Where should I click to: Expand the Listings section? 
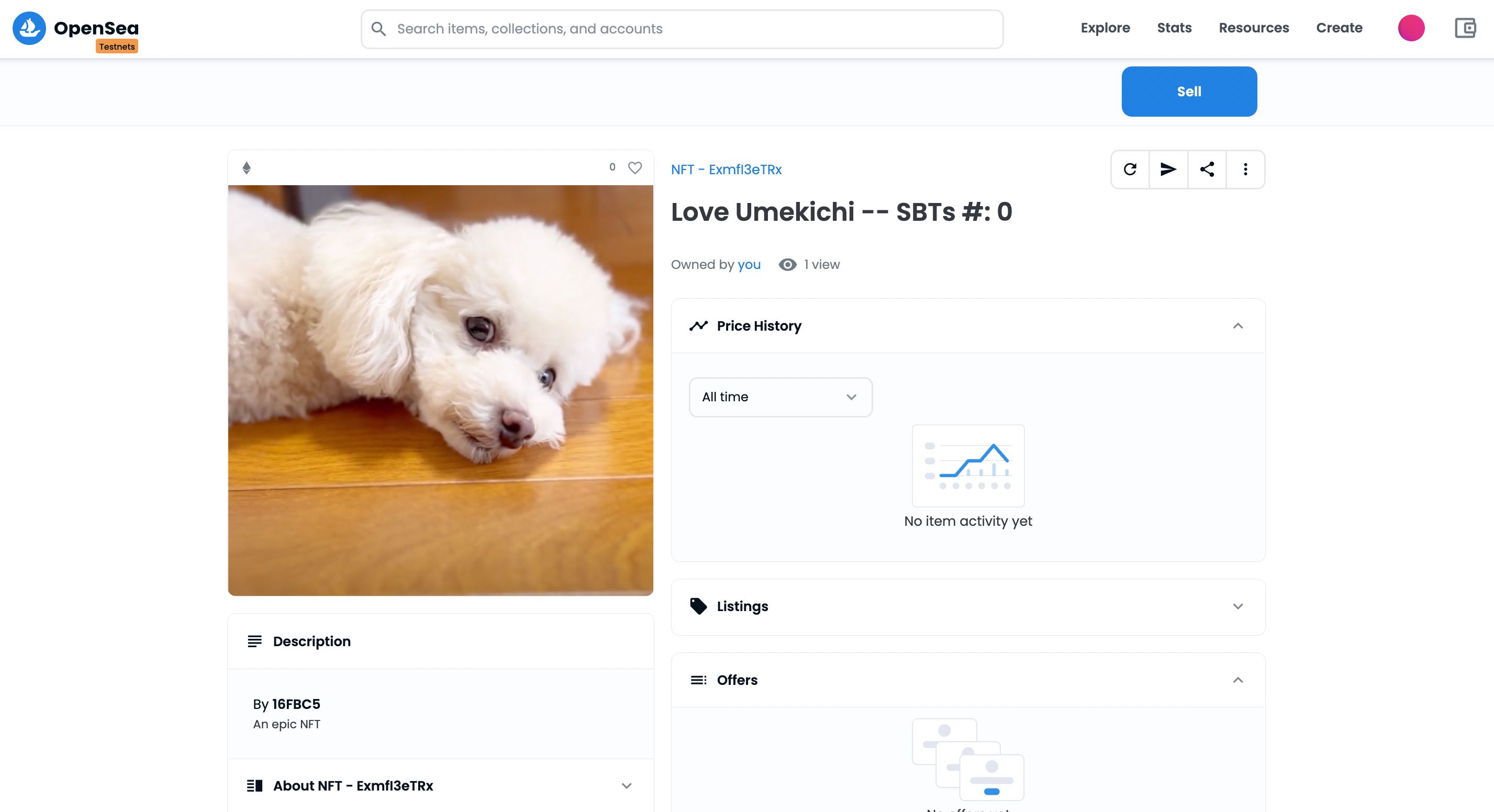(x=1237, y=606)
